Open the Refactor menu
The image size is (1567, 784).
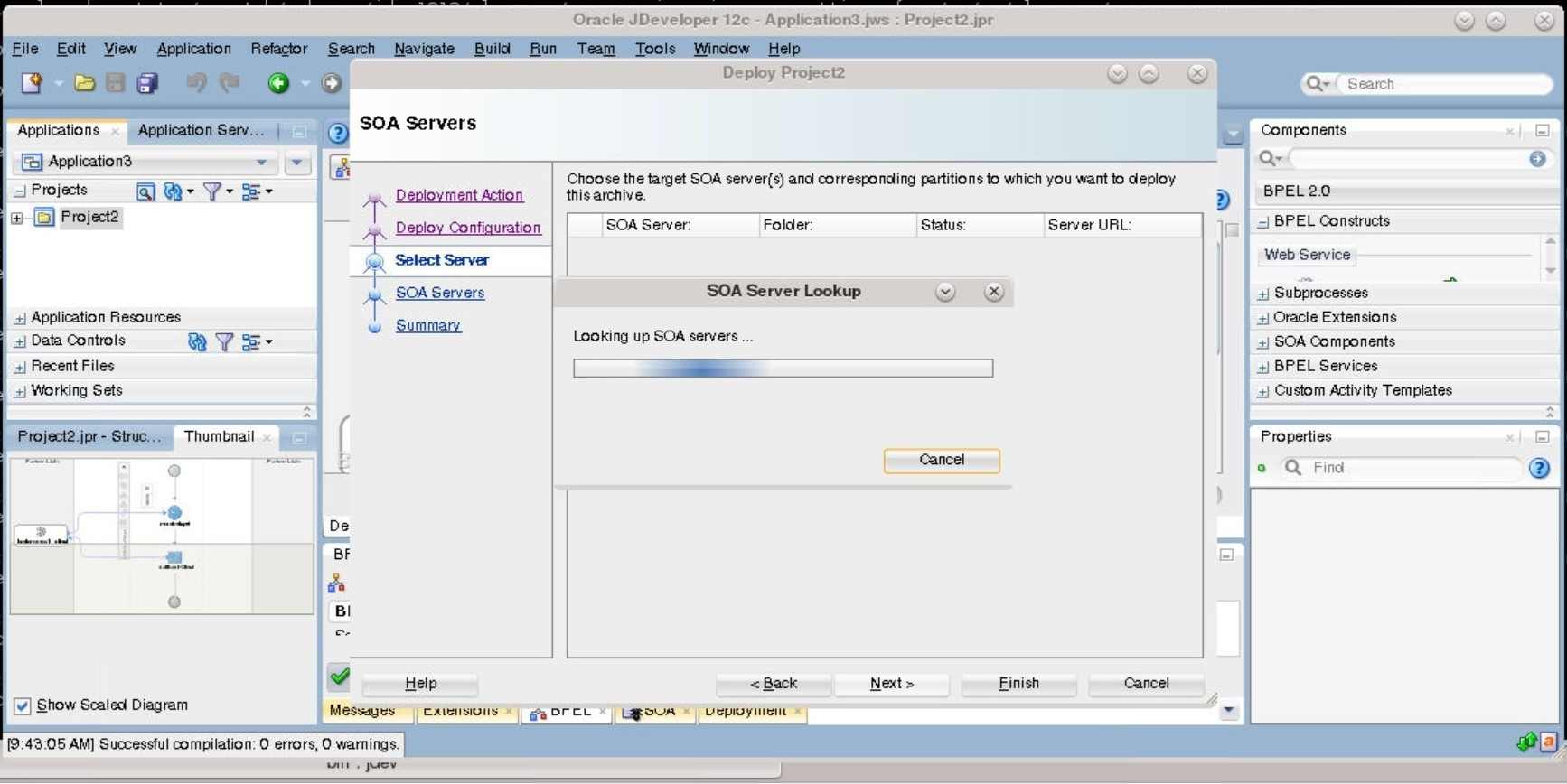tap(278, 49)
